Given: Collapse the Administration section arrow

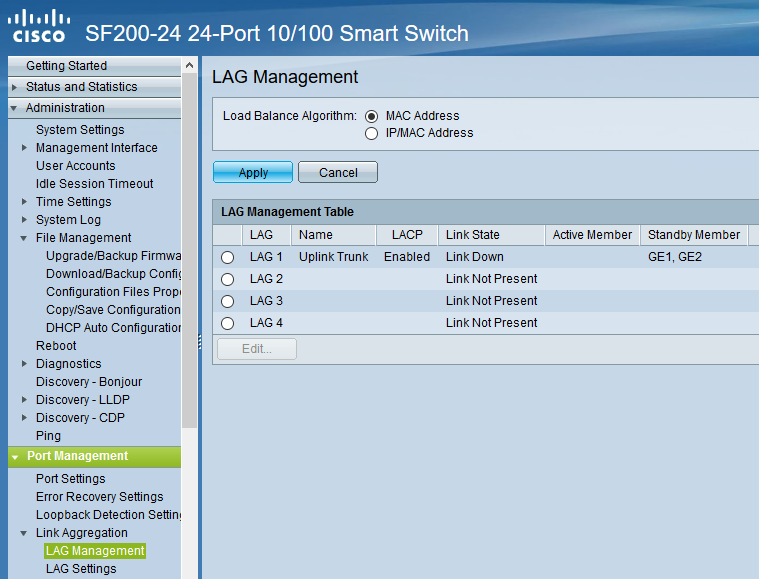Looking at the screenshot, I should point(14,108).
